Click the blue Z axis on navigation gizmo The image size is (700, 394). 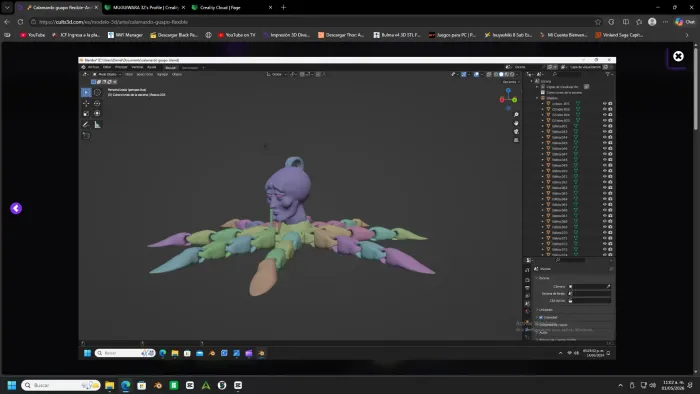click(x=508, y=91)
